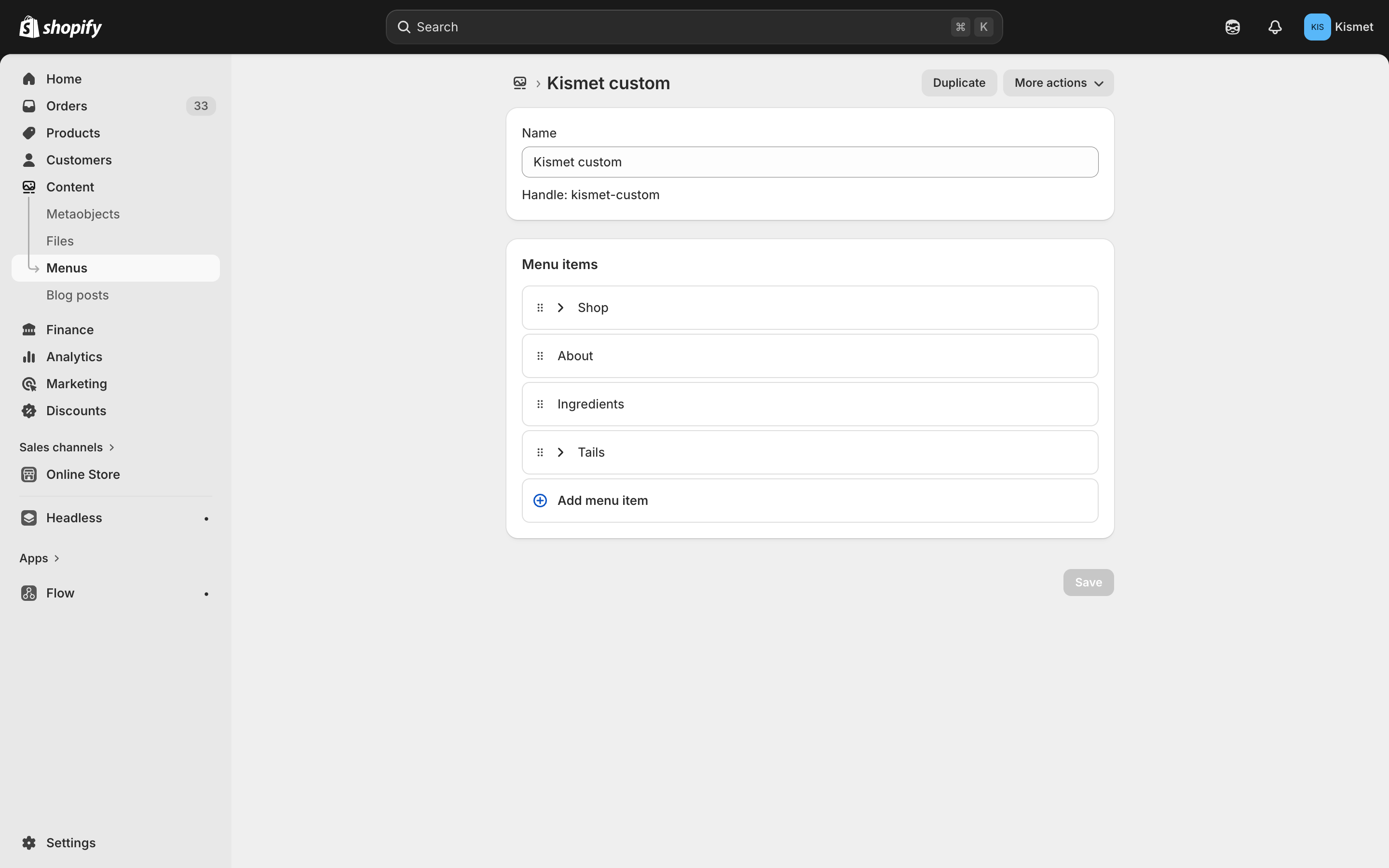Image resolution: width=1389 pixels, height=868 pixels.
Task: Select the Orders icon in sidebar
Action: coord(29,106)
